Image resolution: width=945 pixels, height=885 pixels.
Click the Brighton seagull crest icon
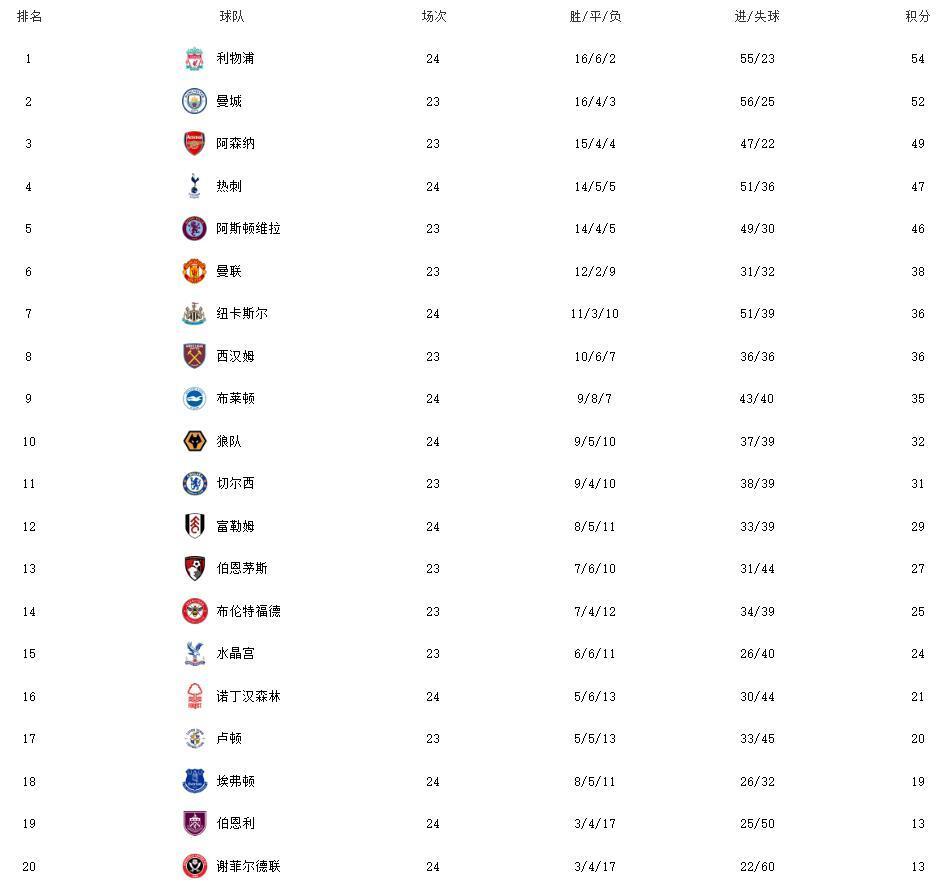pos(194,399)
